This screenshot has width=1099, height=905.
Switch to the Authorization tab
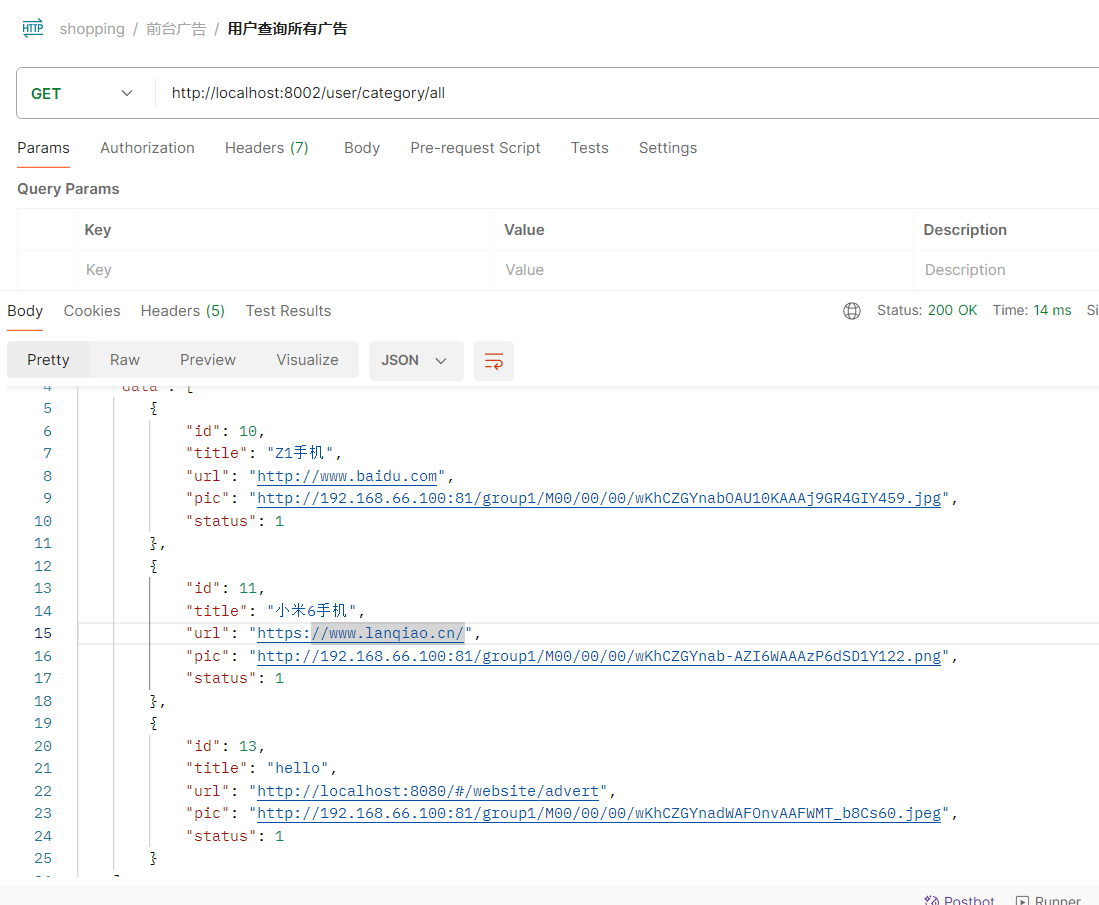point(147,148)
